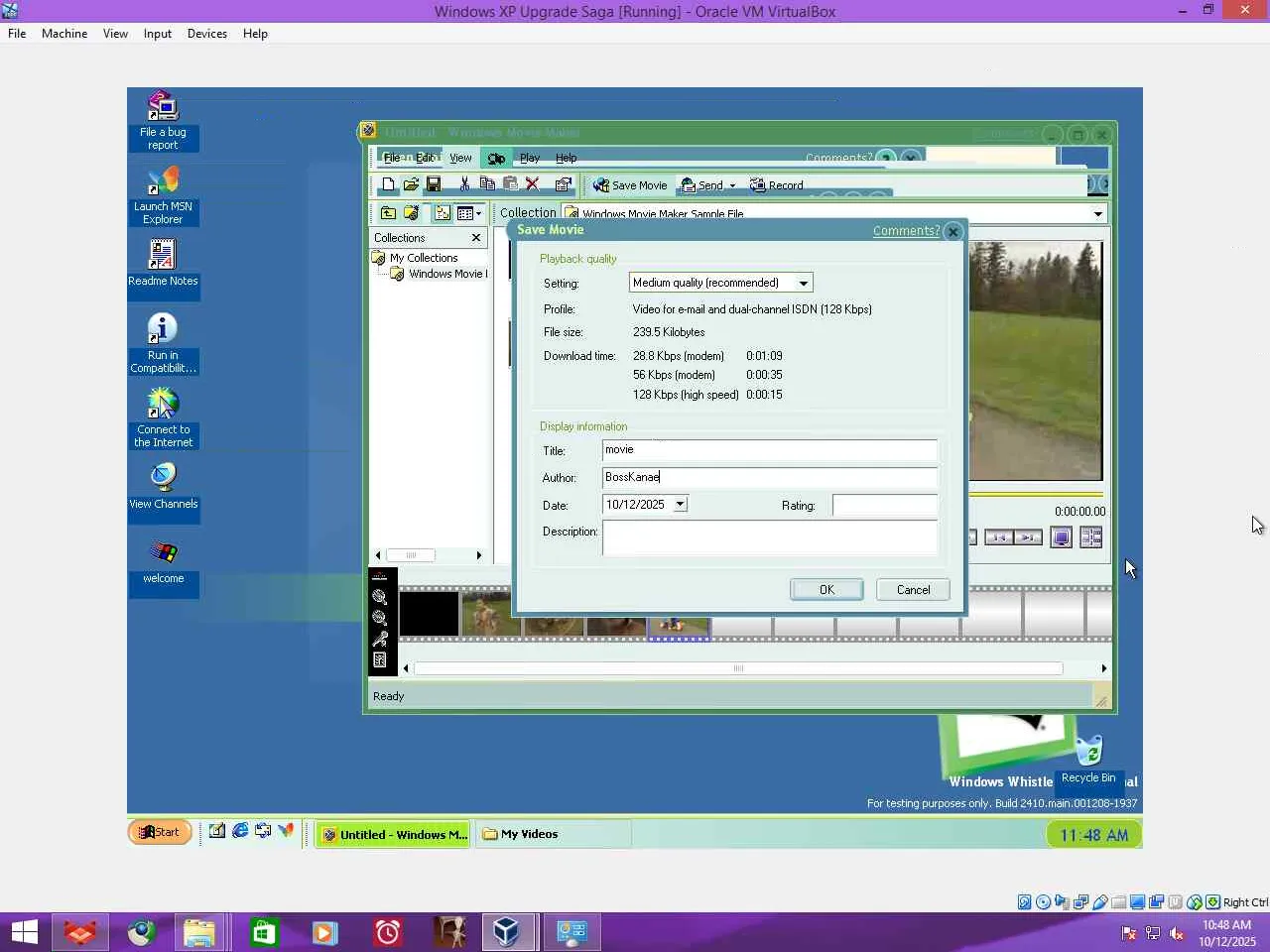Image resolution: width=1270 pixels, height=952 pixels.
Task: Go up one level in collections
Action: (x=388, y=213)
